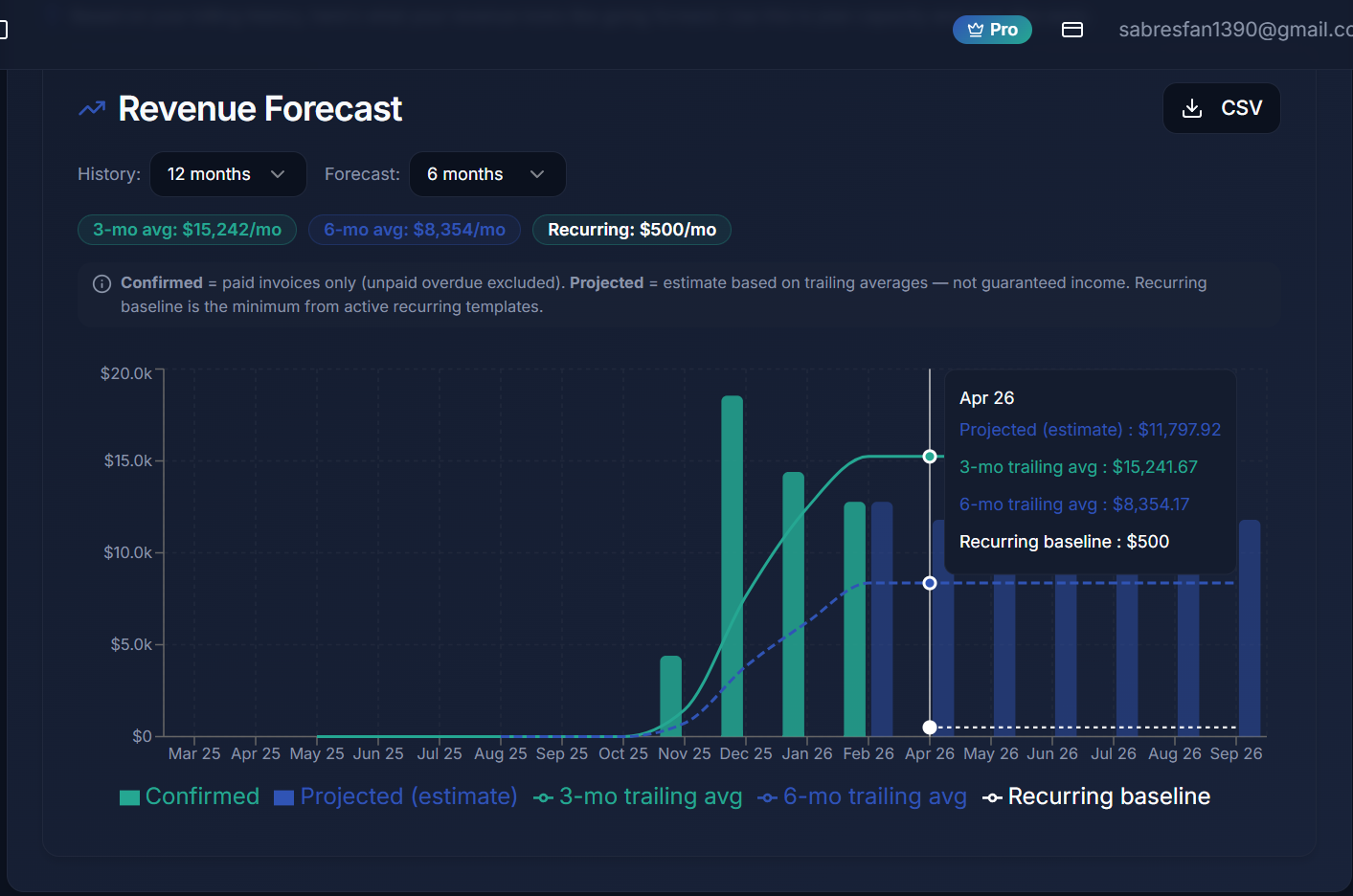This screenshot has height=896, width=1353.
Task: Click the 3-mo avg $15,242/mo pill
Action: pyautogui.click(x=187, y=230)
